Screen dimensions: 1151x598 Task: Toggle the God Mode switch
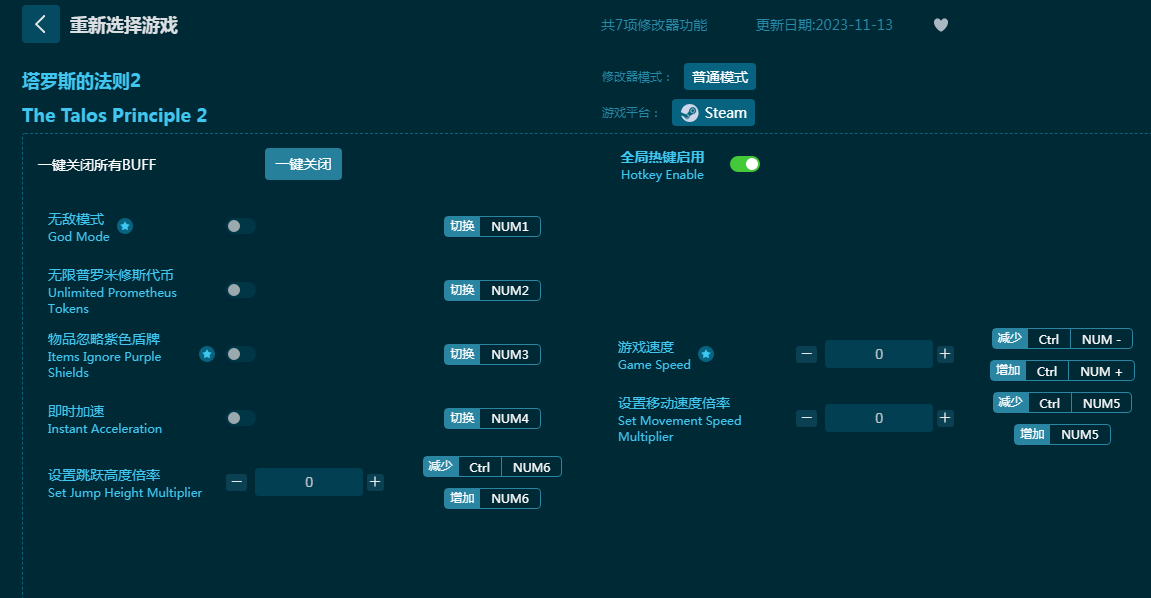pyautogui.click(x=241, y=226)
